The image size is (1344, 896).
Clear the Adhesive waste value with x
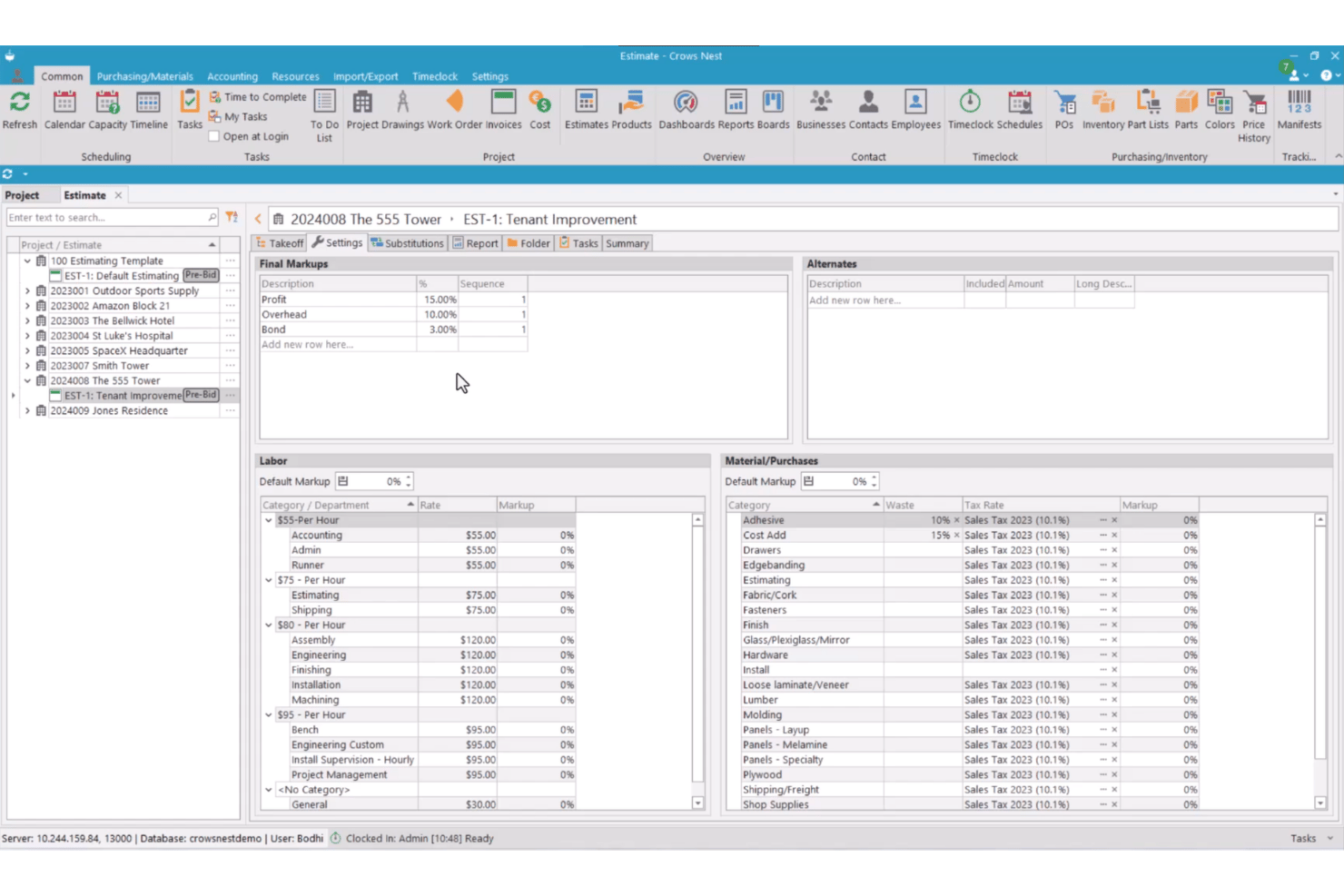click(x=956, y=520)
